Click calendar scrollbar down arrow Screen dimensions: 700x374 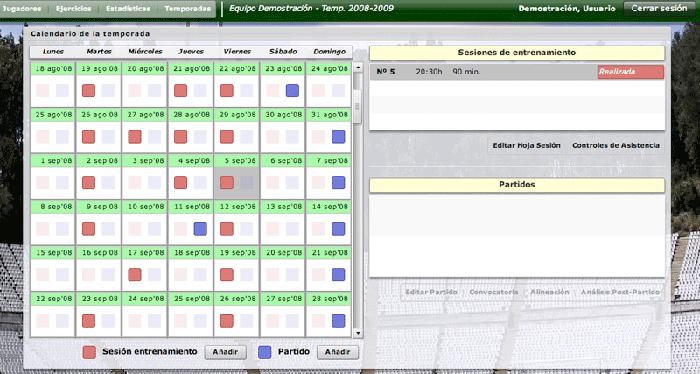click(358, 333)
